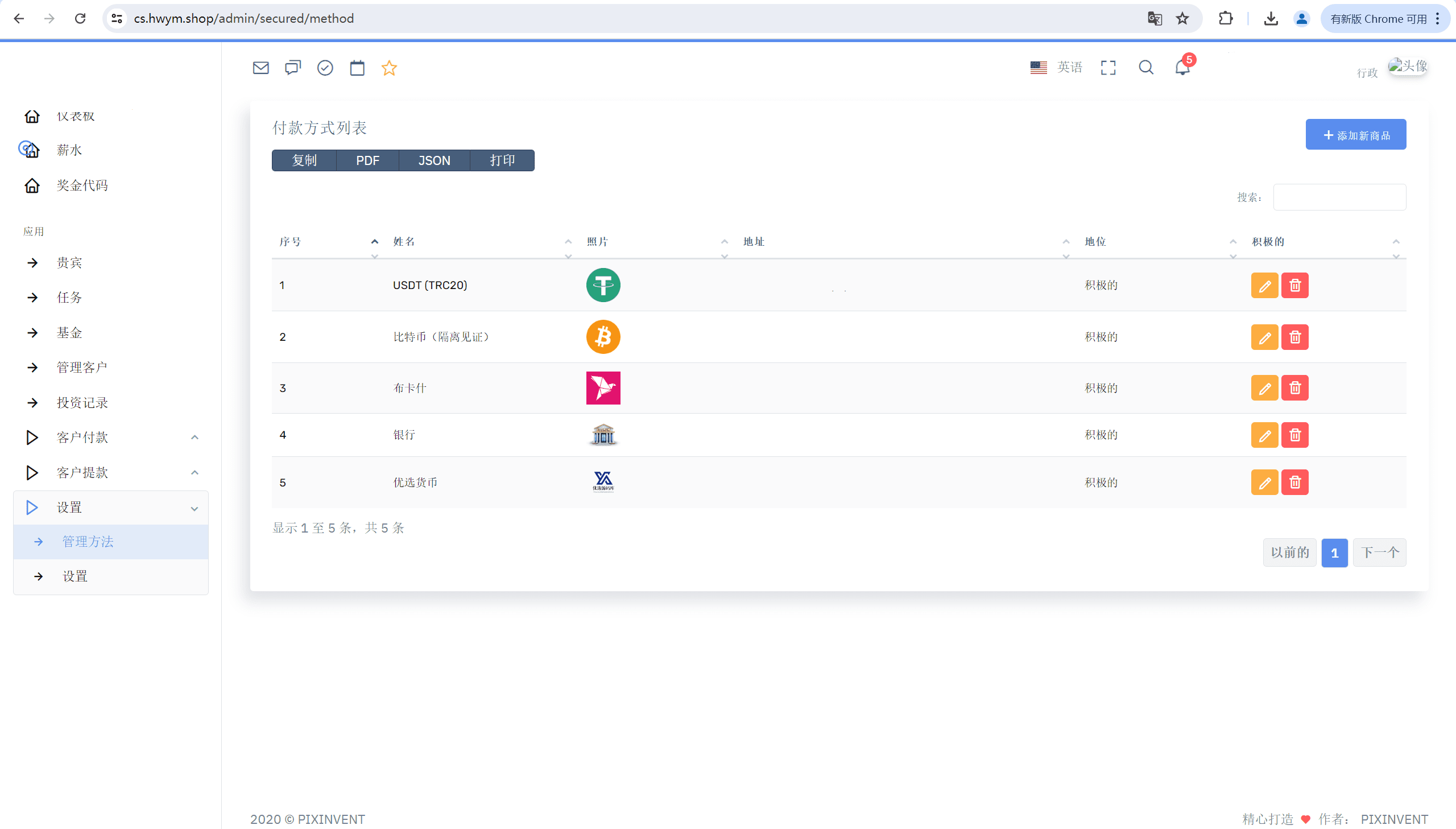Open the chat messages icon
The image size is (1456, 829).
[x=292, y=68]
